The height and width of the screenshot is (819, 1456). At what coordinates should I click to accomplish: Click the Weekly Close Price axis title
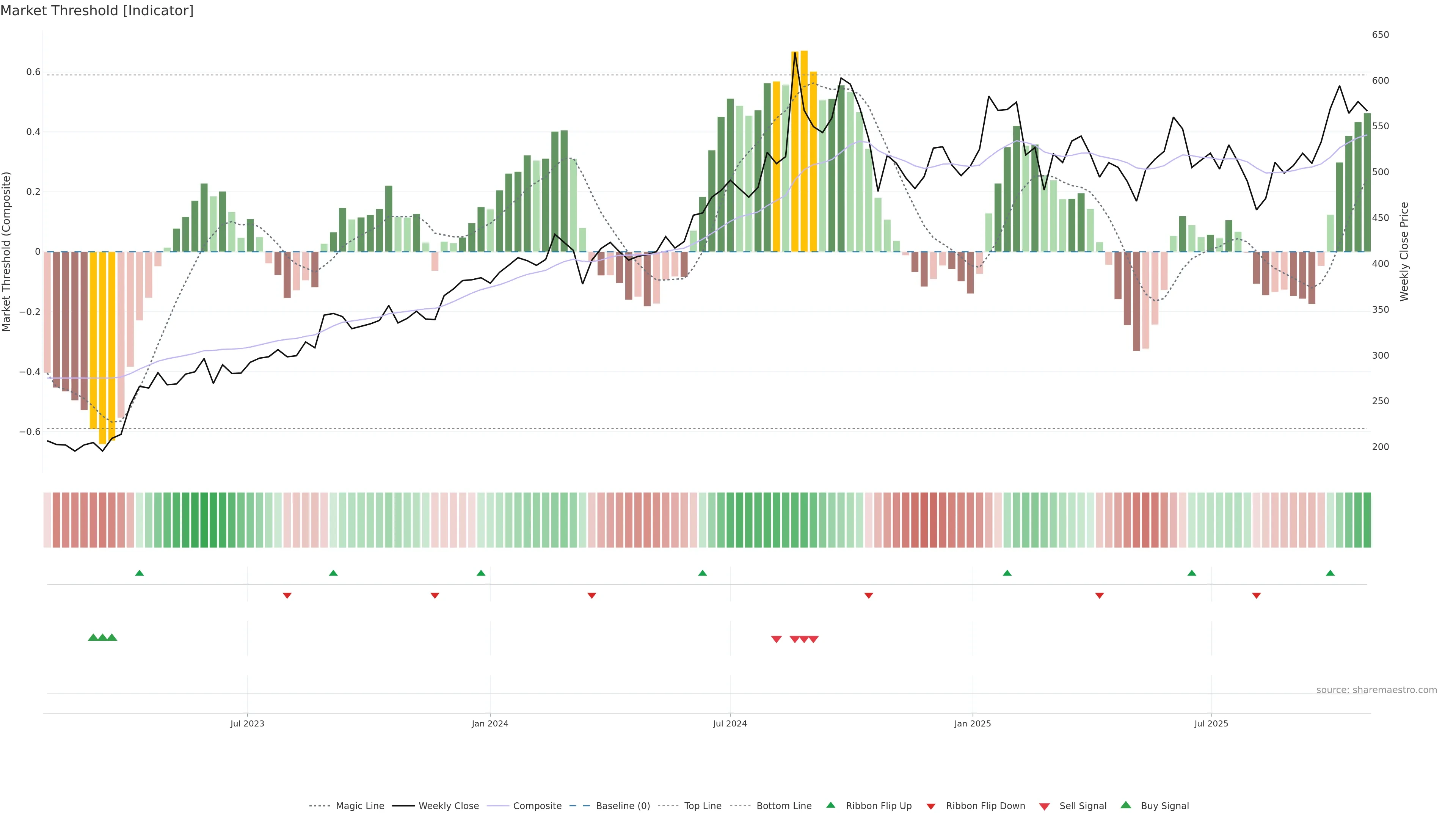click(1404, 251)
